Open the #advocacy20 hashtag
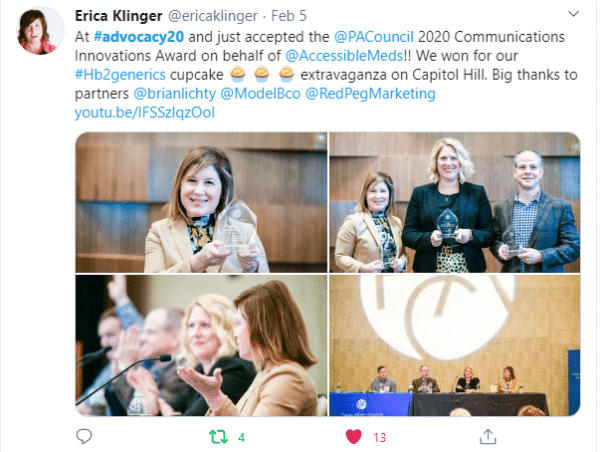Screen dimensions: 600x452 tap(139, 37)
